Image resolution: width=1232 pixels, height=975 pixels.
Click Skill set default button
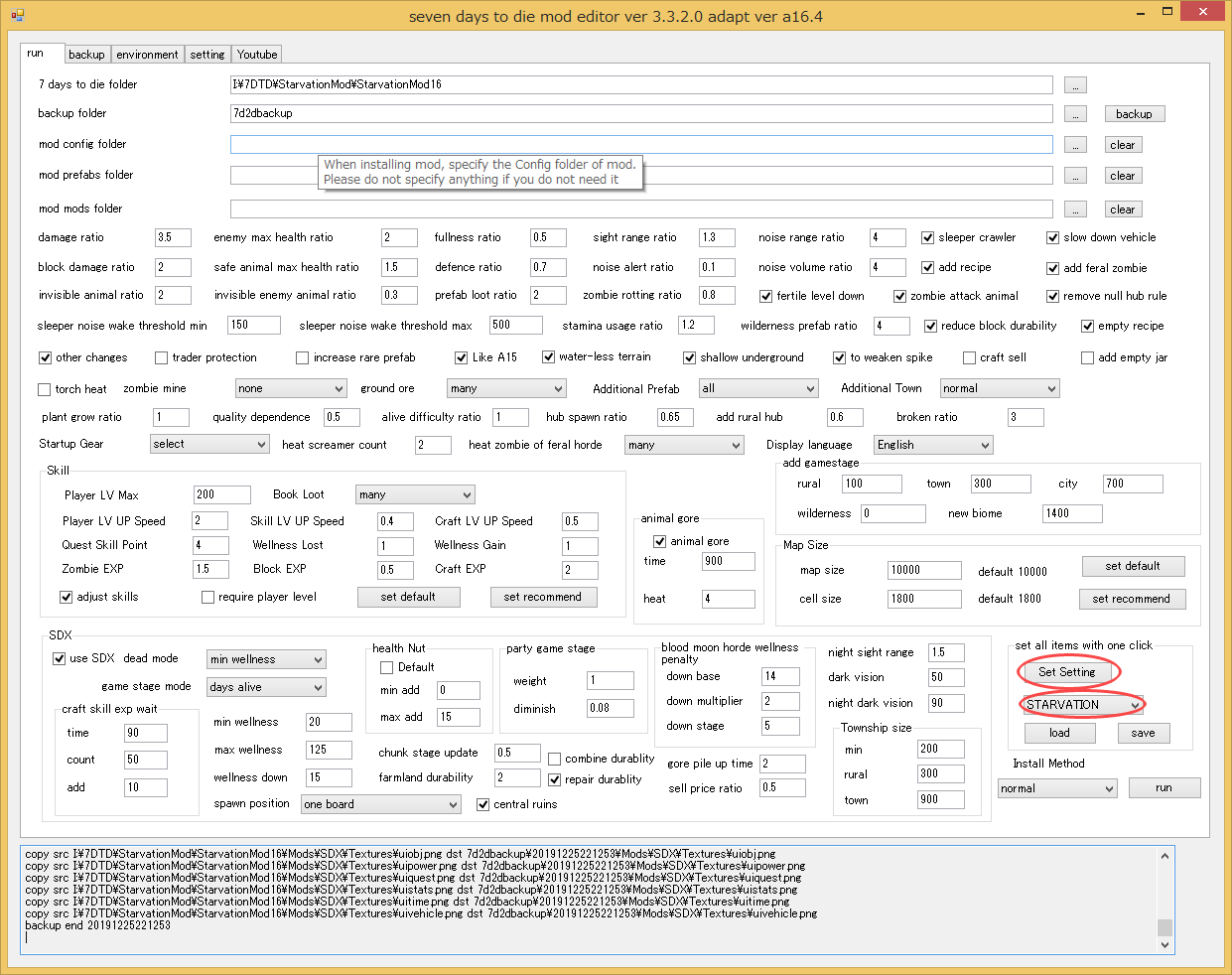click(x=408, y=597)
